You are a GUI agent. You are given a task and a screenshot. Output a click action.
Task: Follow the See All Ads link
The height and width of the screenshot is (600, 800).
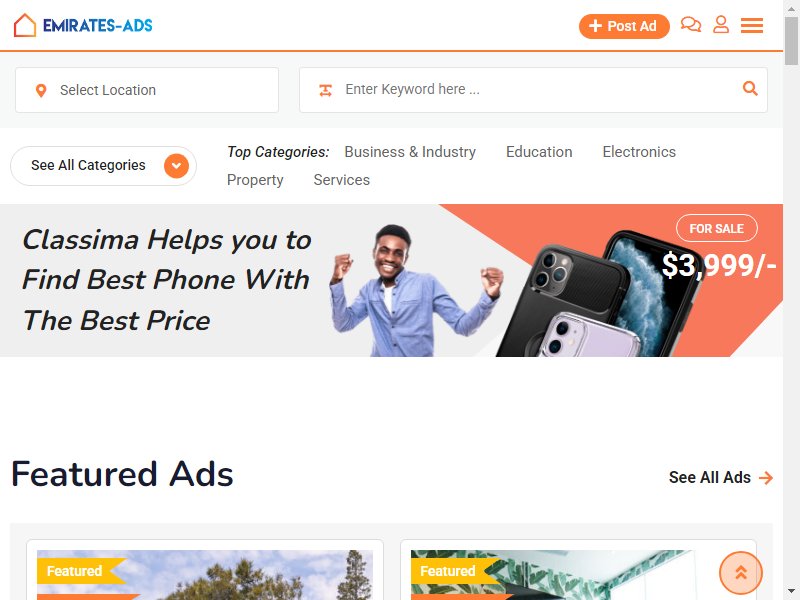(721, 478)
